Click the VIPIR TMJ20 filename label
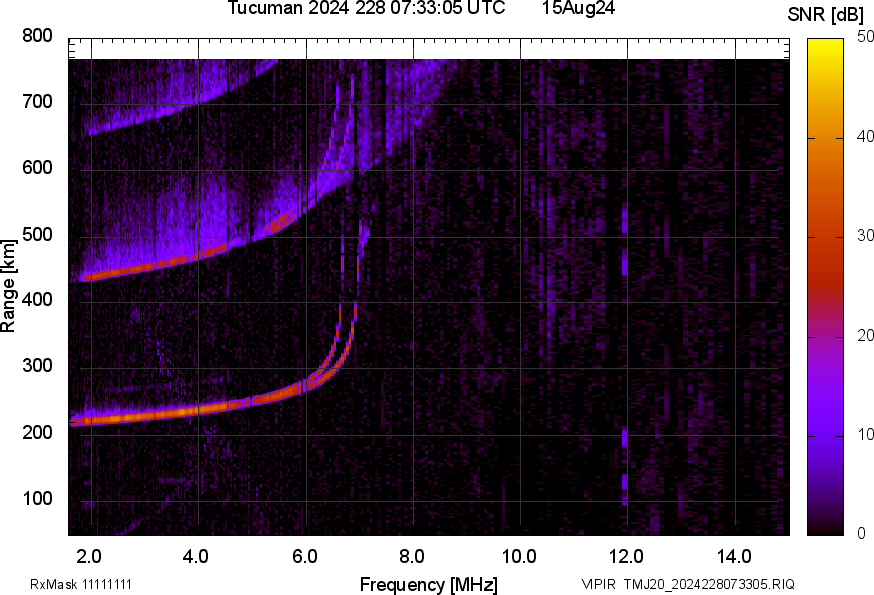Screen dimensions: 874x595 tap(688, 584)
